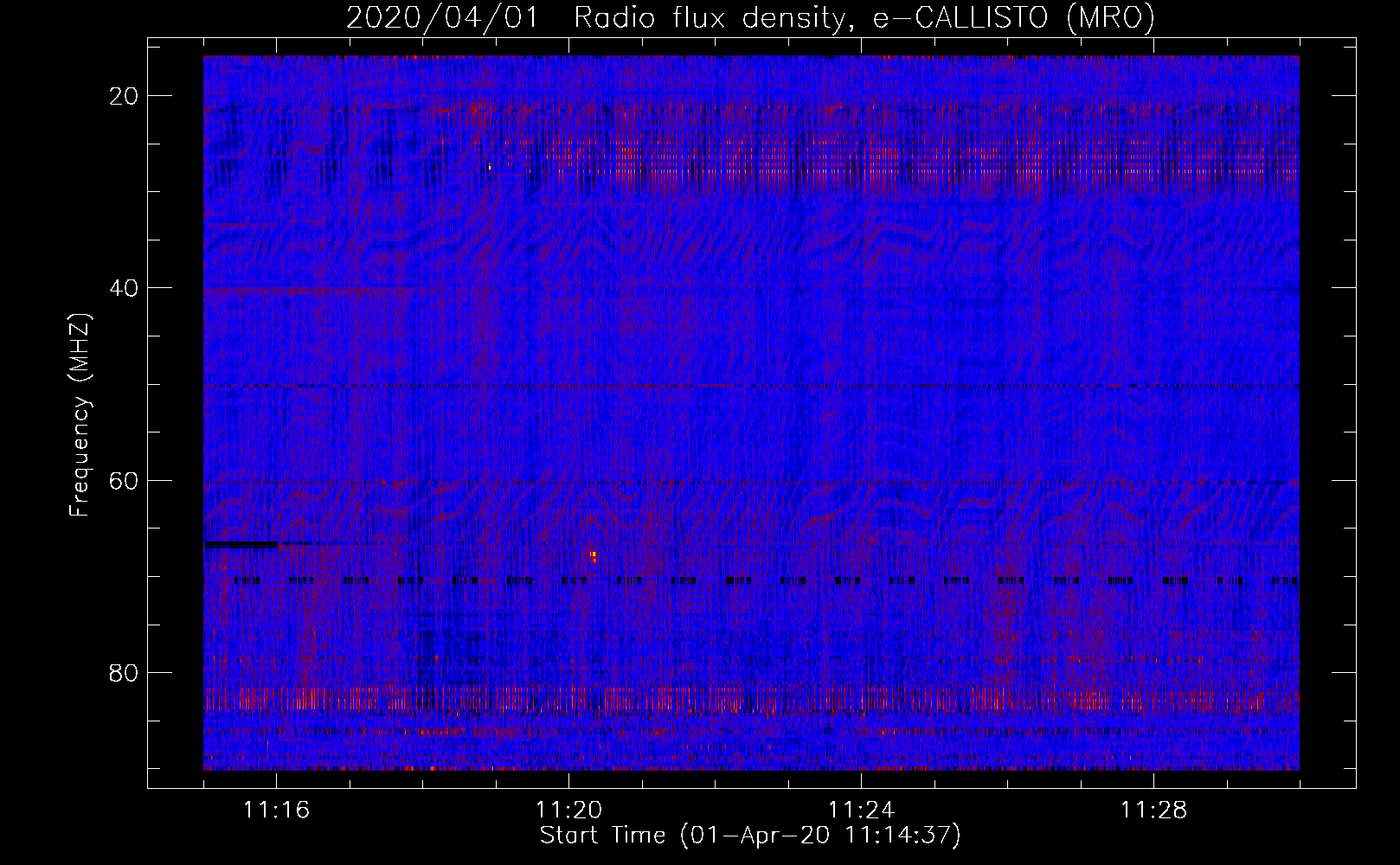The width and height of the screenshot is (1400, 865).
Task: Select the 20 frequency tick label
Action: click(x=125, y=96)
